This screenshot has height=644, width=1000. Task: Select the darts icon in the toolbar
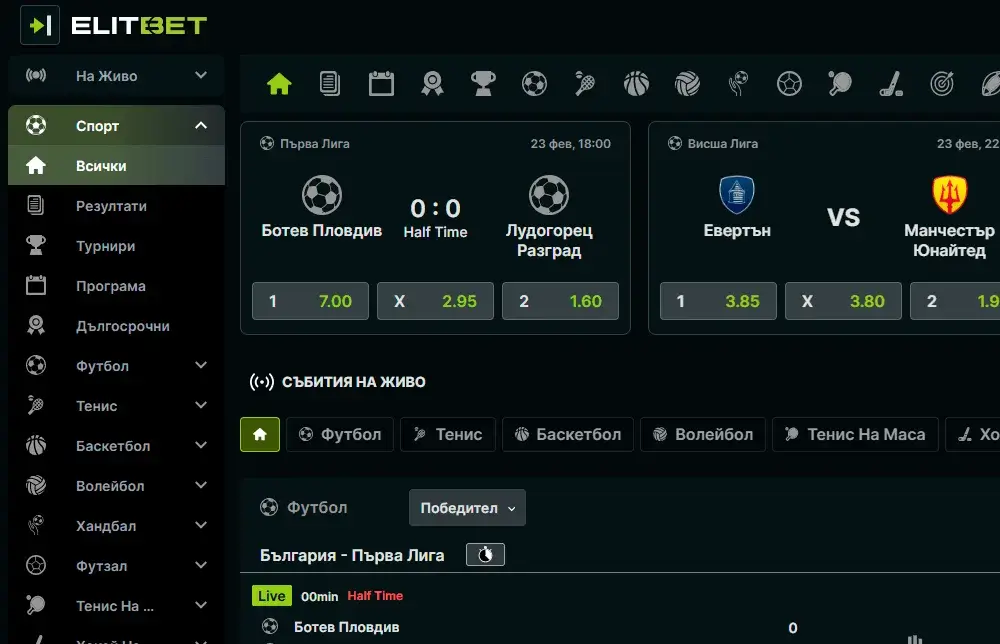coord(941,84)
